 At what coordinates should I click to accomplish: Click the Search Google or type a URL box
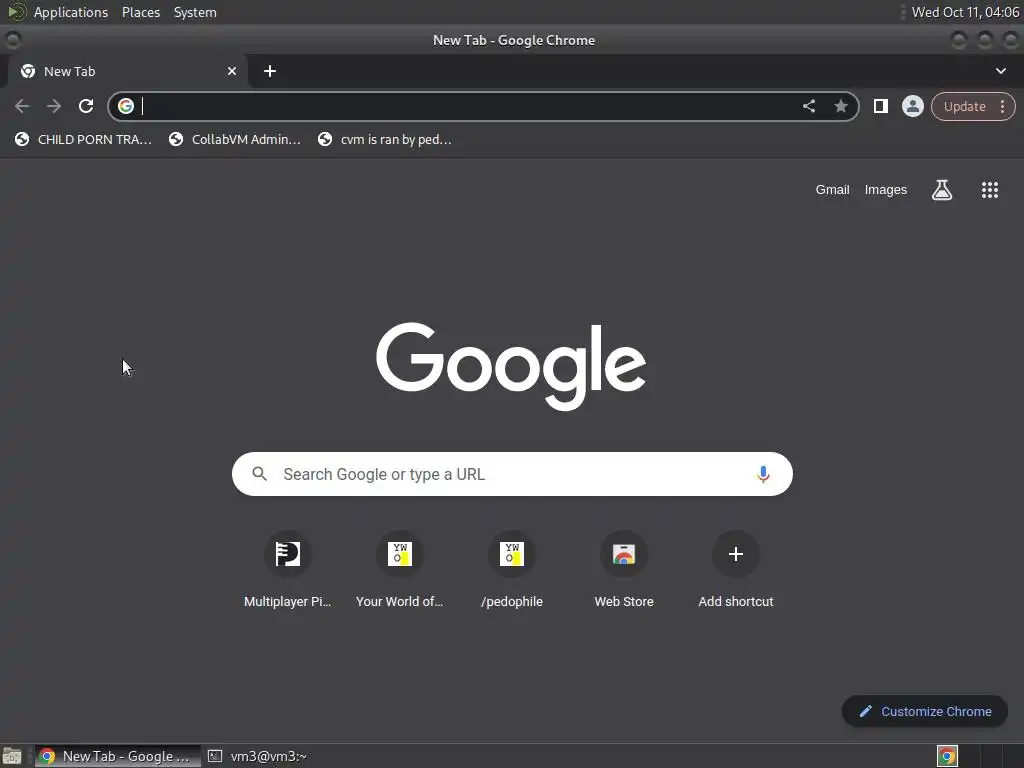tap(513, 474)
